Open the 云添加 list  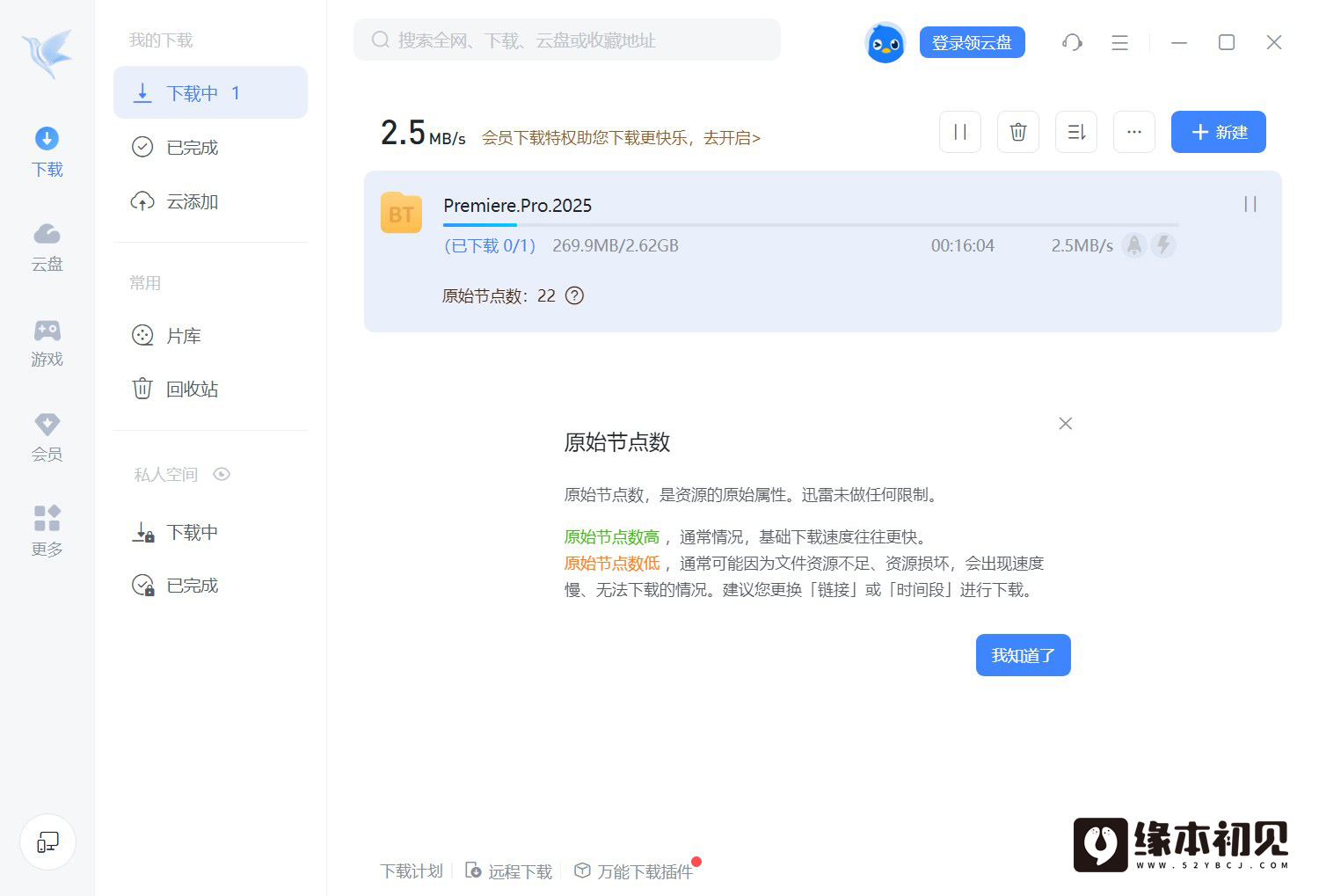(x=210, y=201)
